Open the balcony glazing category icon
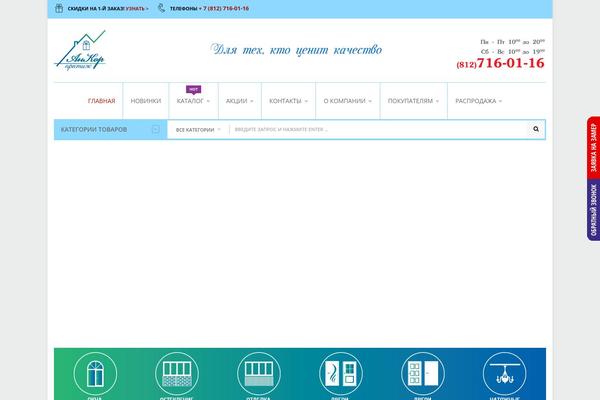The image size is (600, 400). tap(177, 374)
